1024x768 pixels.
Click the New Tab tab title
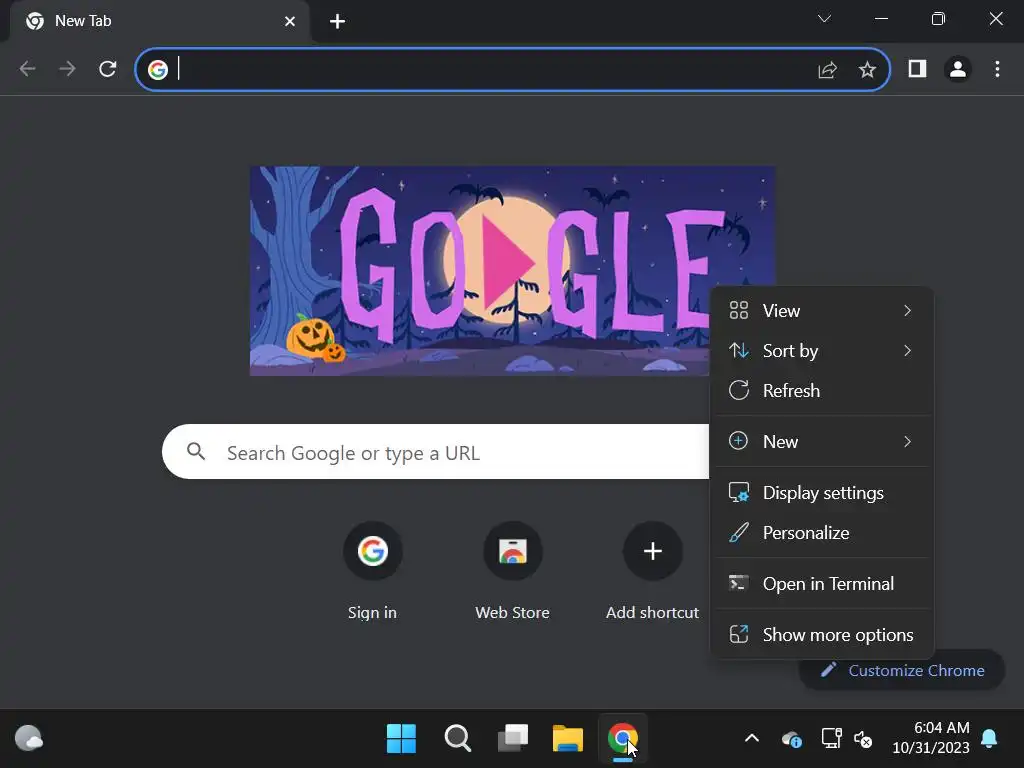click(83, 21)
